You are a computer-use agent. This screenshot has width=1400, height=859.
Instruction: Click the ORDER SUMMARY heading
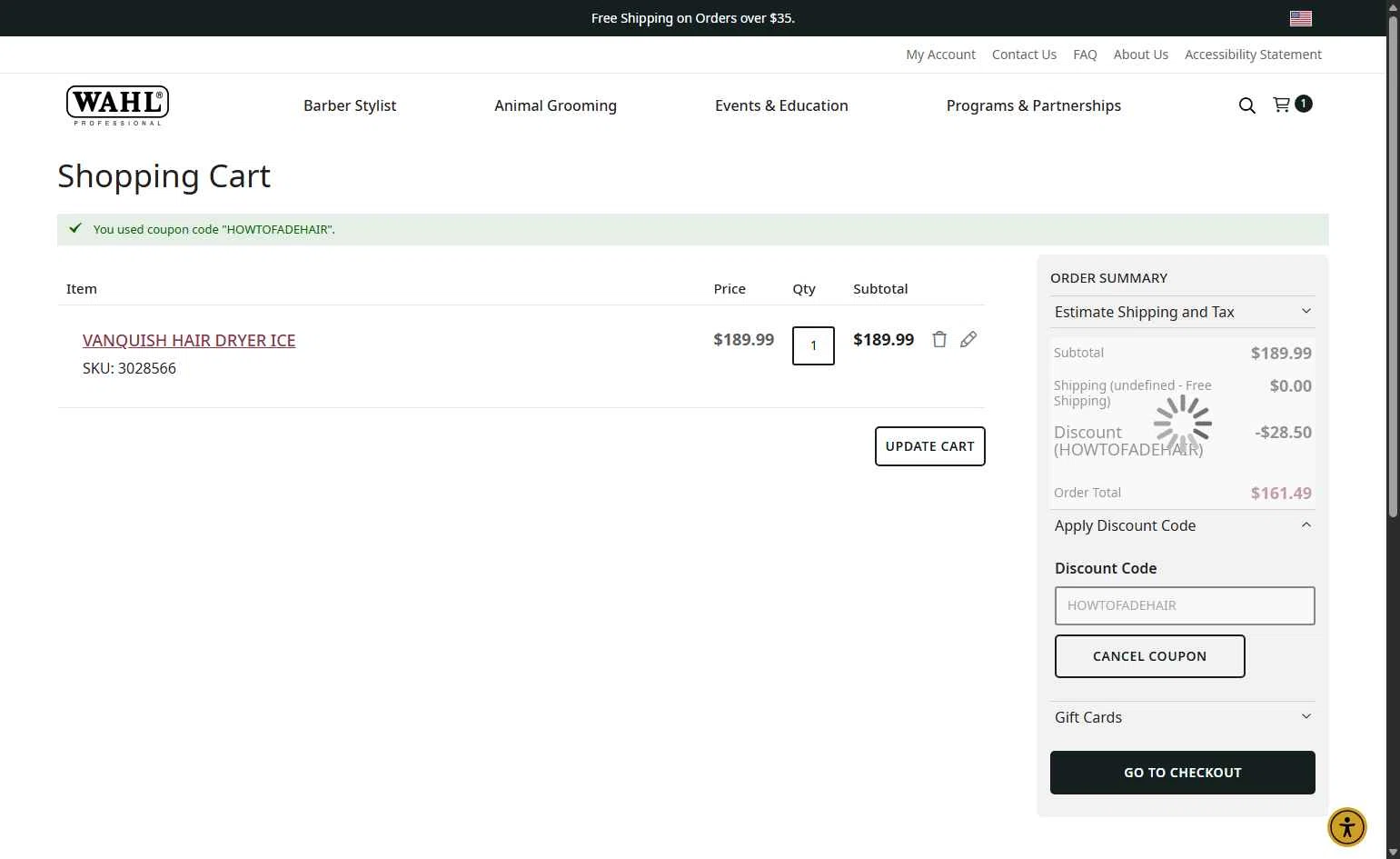click(1108, 278)
